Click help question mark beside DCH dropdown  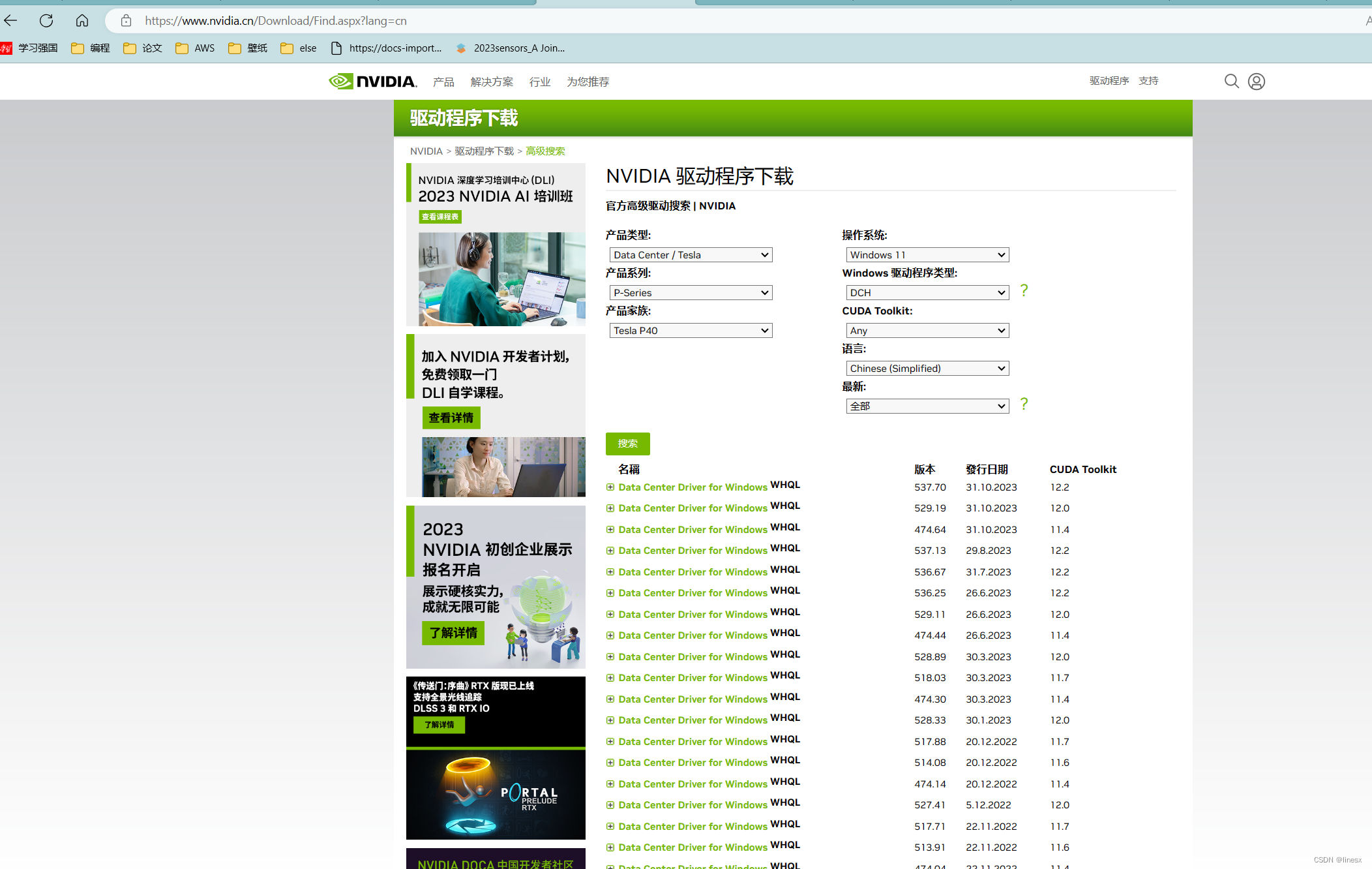pyautogui.click(x=1024, y=290)
